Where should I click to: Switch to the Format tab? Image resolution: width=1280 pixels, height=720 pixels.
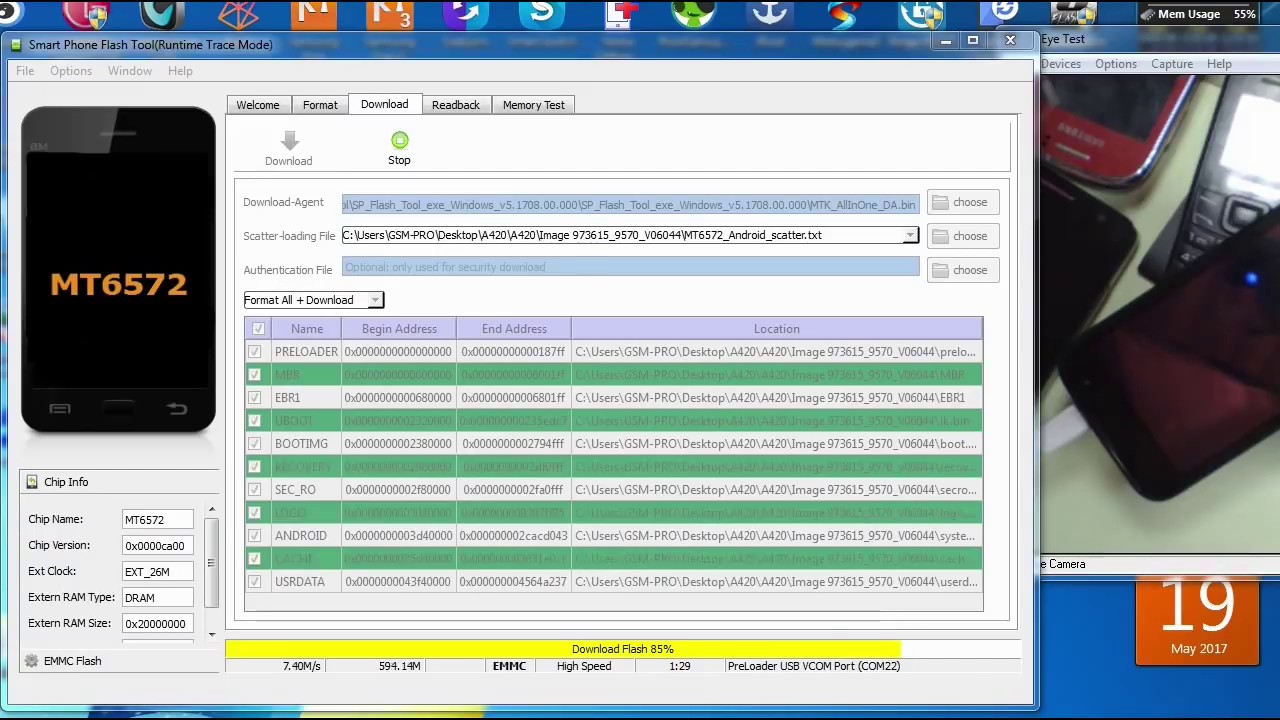pos(320,105)
